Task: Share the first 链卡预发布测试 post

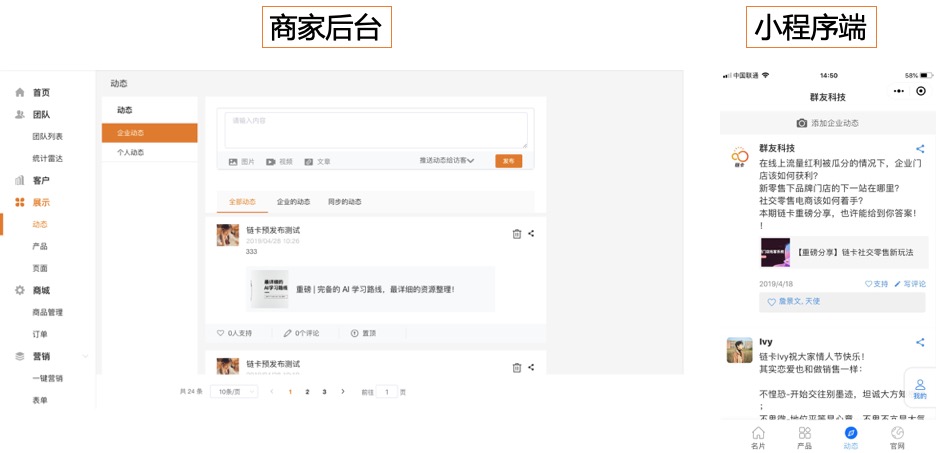Action: pos(531,234)
